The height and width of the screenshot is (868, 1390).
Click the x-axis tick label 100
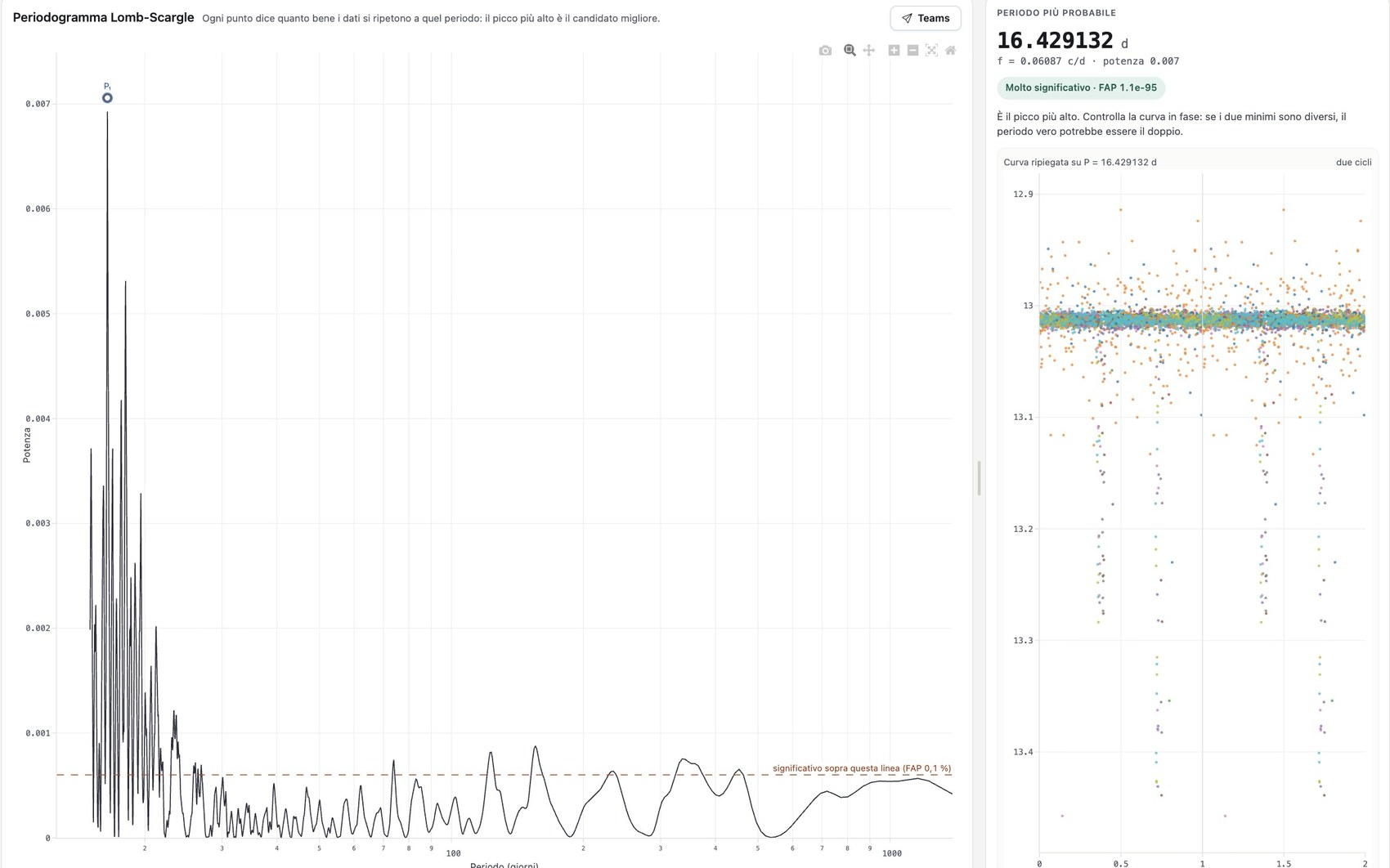(453, 853)
